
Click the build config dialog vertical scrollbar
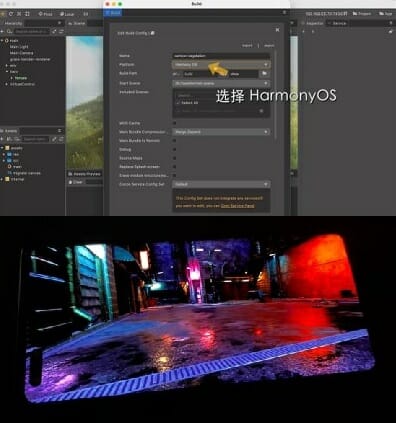[275, 95]
